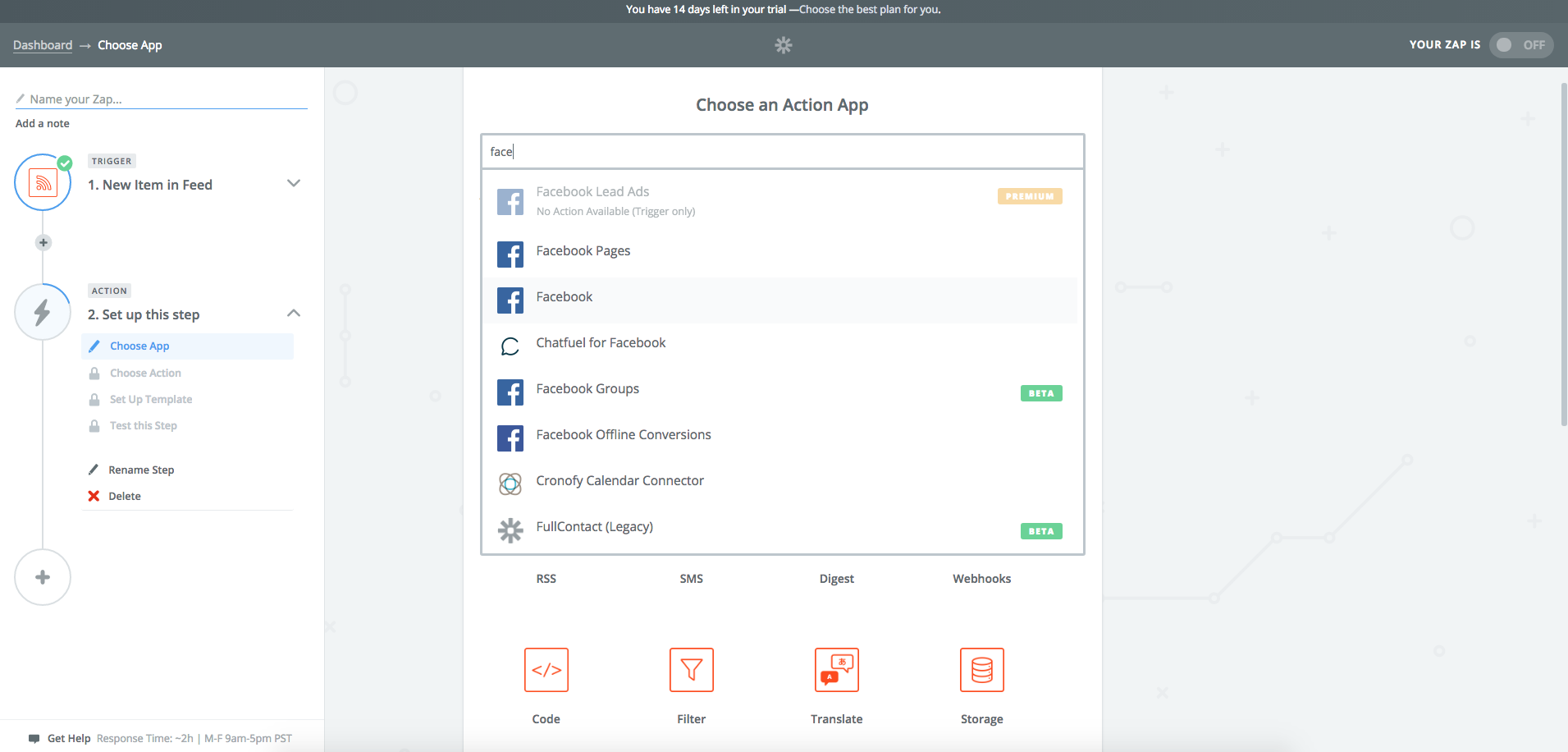Click the Webhooks app label
Screen dimensions: 1568x752
coord(982,579)
